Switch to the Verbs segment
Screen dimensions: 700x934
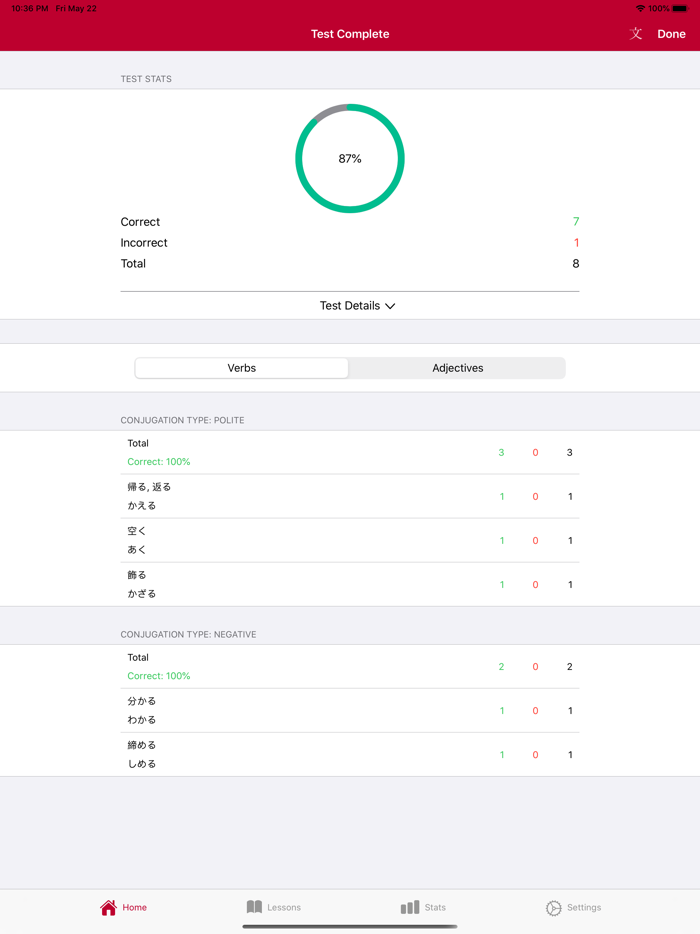[x=241, y=368]
